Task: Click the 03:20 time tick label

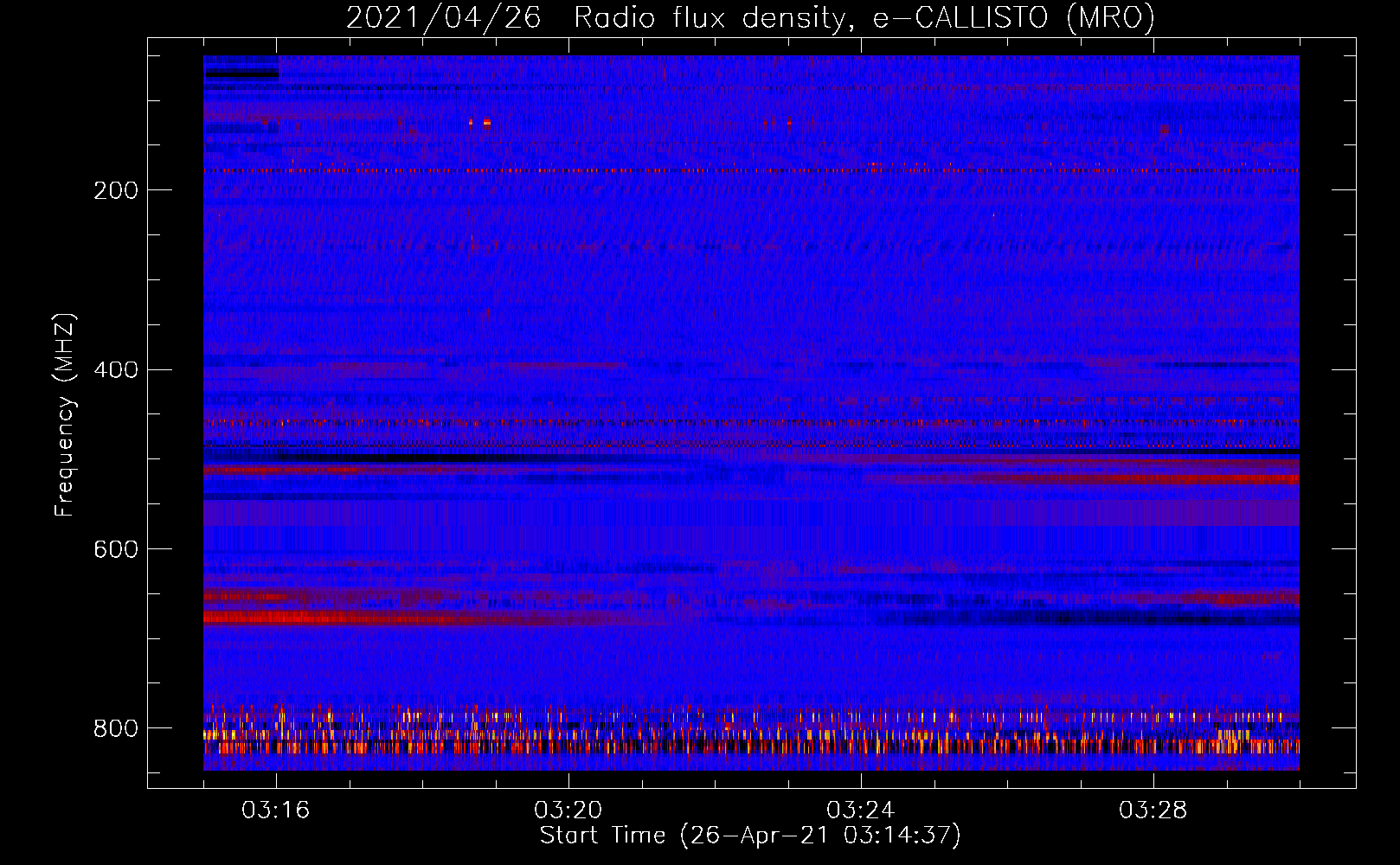Action: point(568,811)
